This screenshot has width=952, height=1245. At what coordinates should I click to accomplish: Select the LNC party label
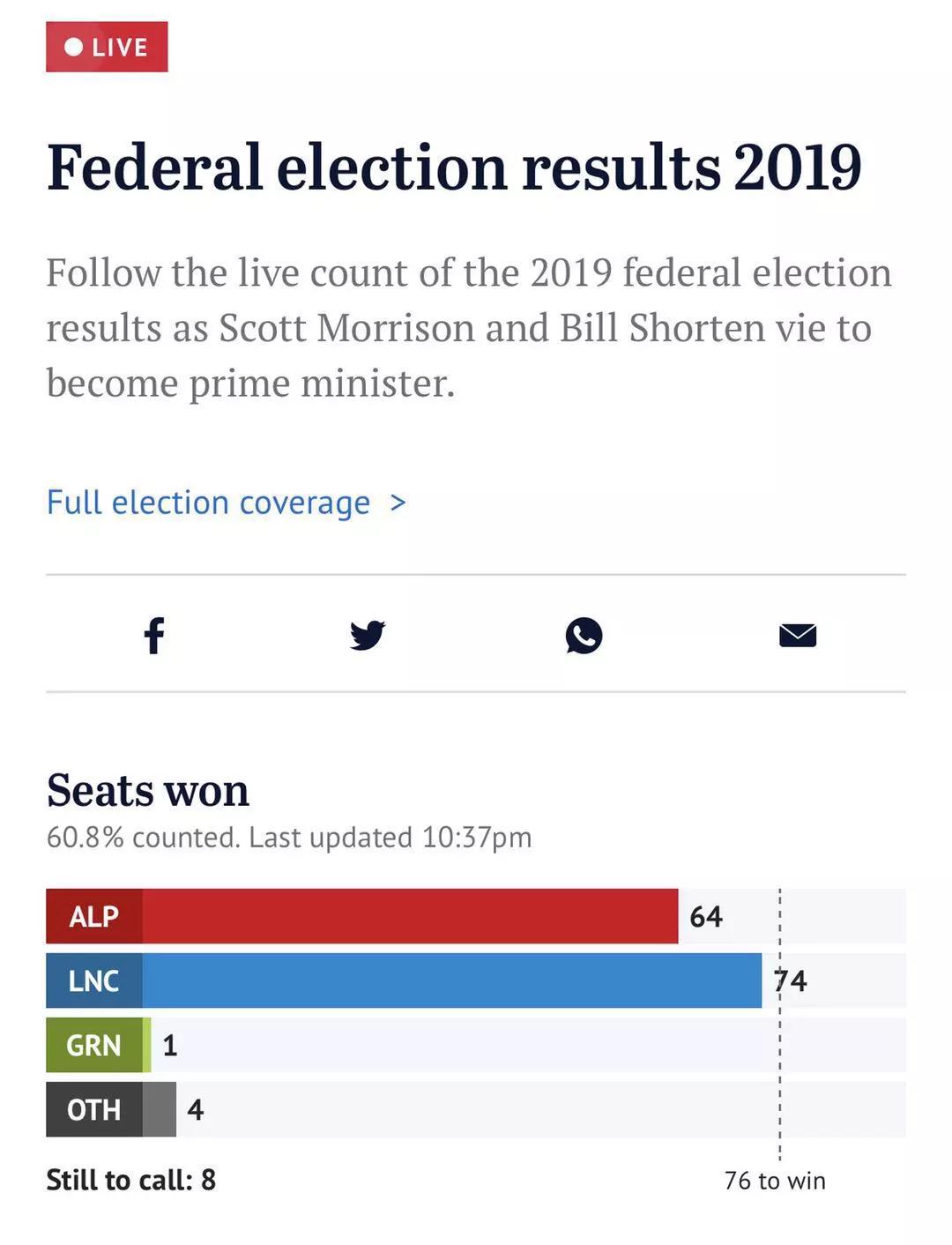[94, 980]
